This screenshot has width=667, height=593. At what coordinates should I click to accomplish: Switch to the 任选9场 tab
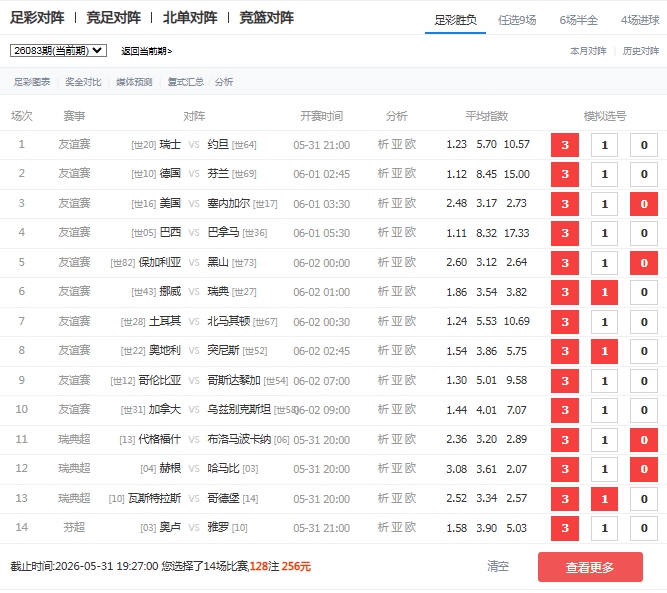pyautogui.click(x=517, y=20)
